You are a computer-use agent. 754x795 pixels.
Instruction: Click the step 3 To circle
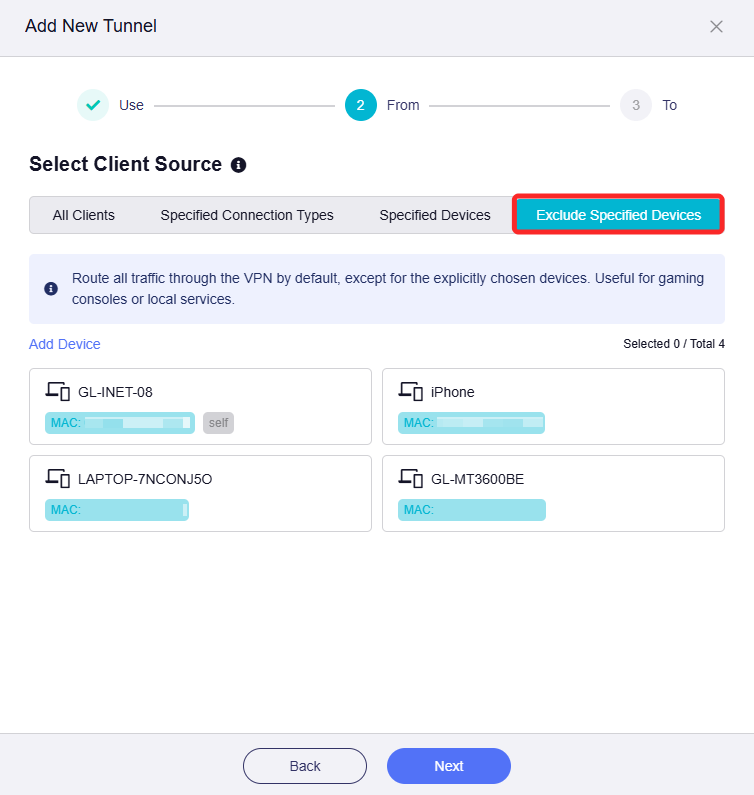coord(635,105)
